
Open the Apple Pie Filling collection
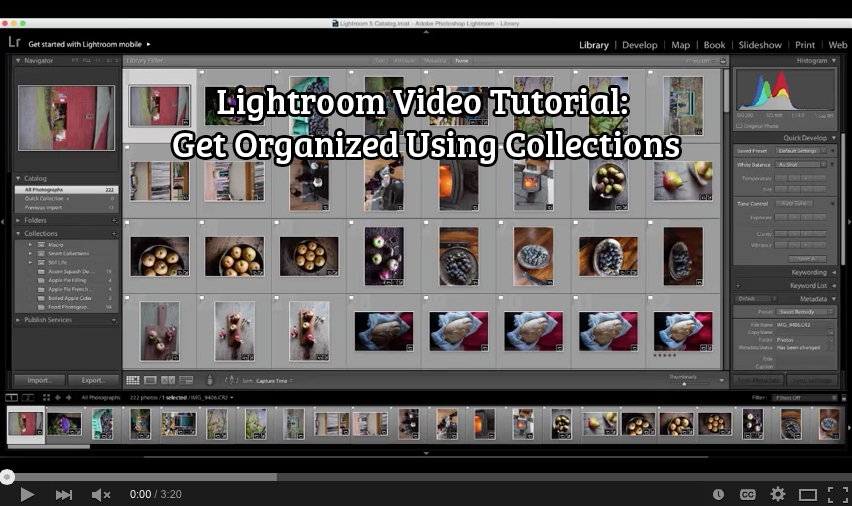(71, 280)
